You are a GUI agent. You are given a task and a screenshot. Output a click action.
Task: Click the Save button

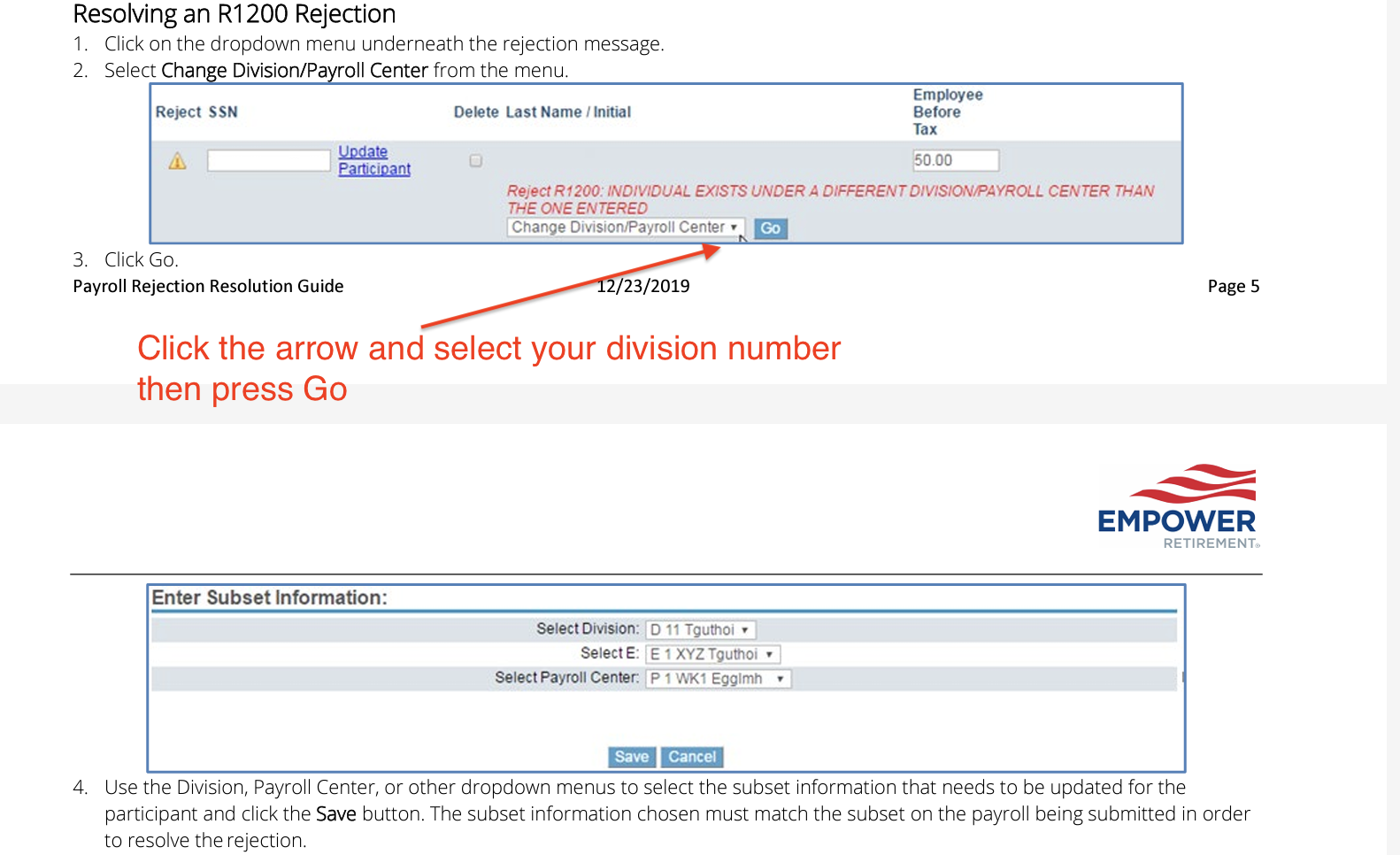[631, 758]
